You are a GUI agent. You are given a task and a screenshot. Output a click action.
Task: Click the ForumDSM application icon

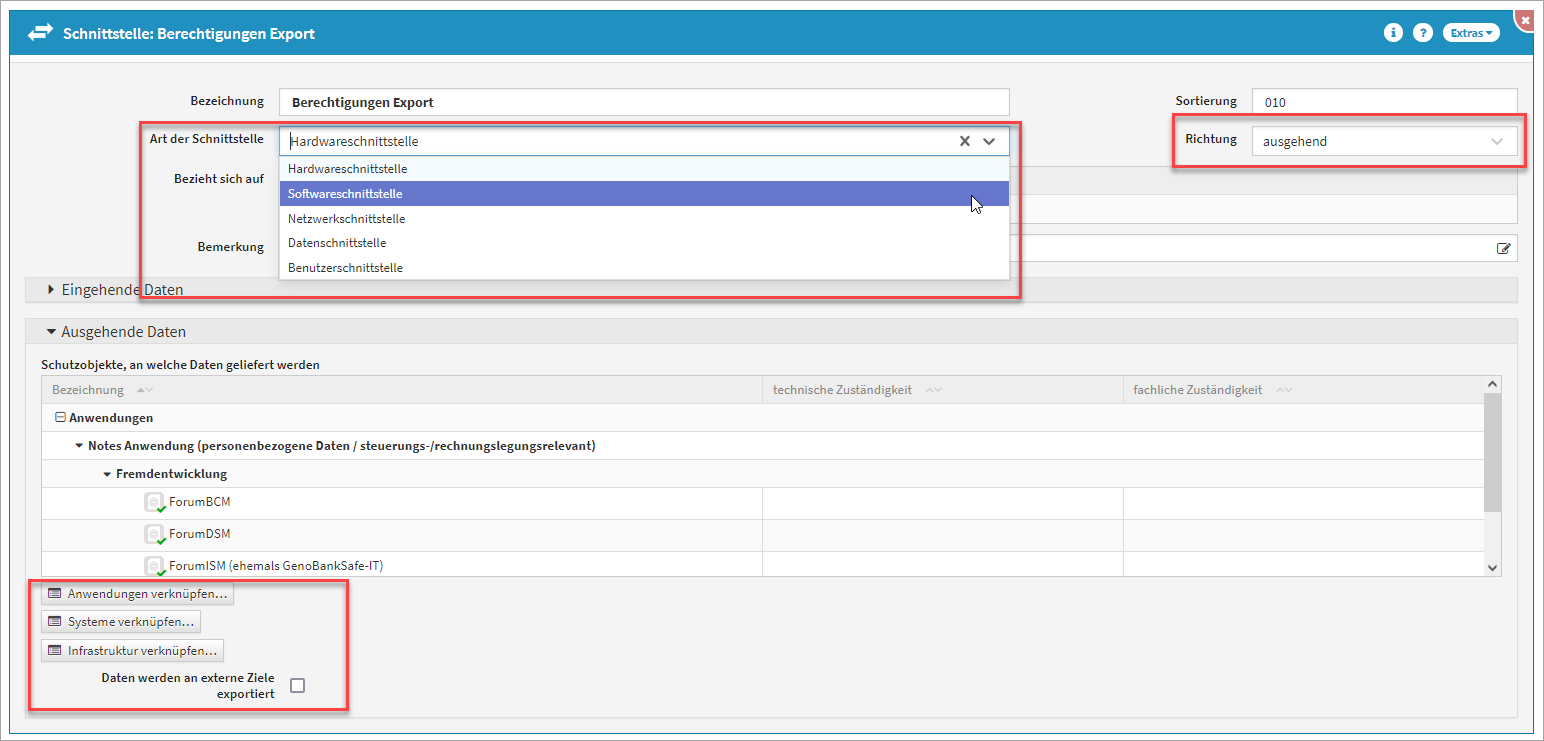[154, 534]
